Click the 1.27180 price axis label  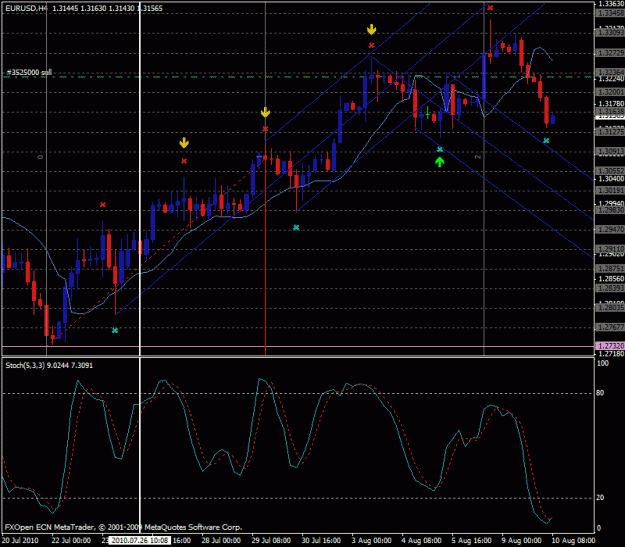coord(611,354)
